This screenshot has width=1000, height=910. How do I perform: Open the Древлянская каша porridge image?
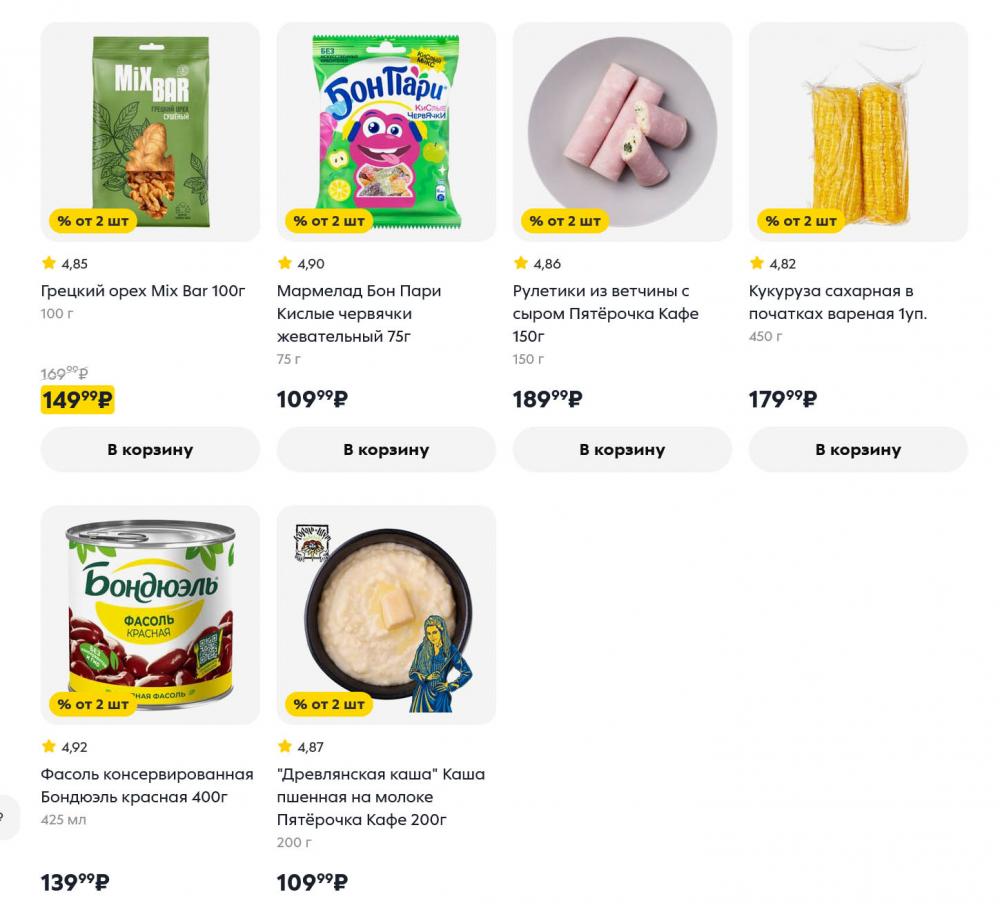[386, 610]
